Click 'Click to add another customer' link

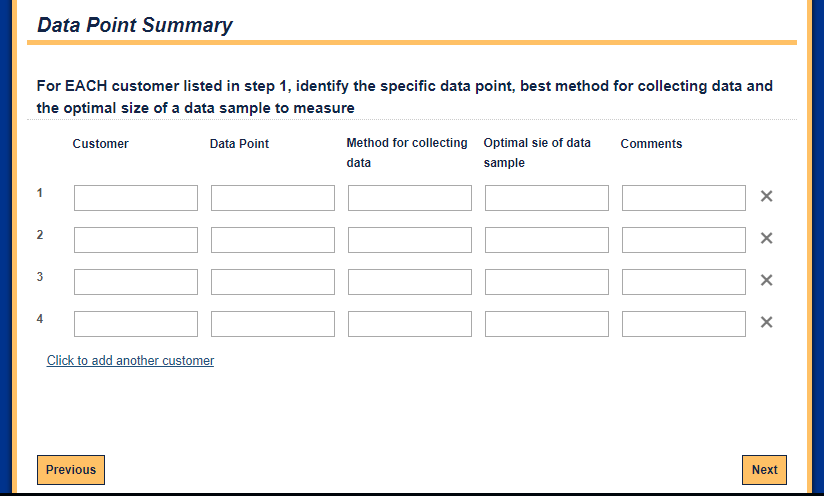click(130, 360)
